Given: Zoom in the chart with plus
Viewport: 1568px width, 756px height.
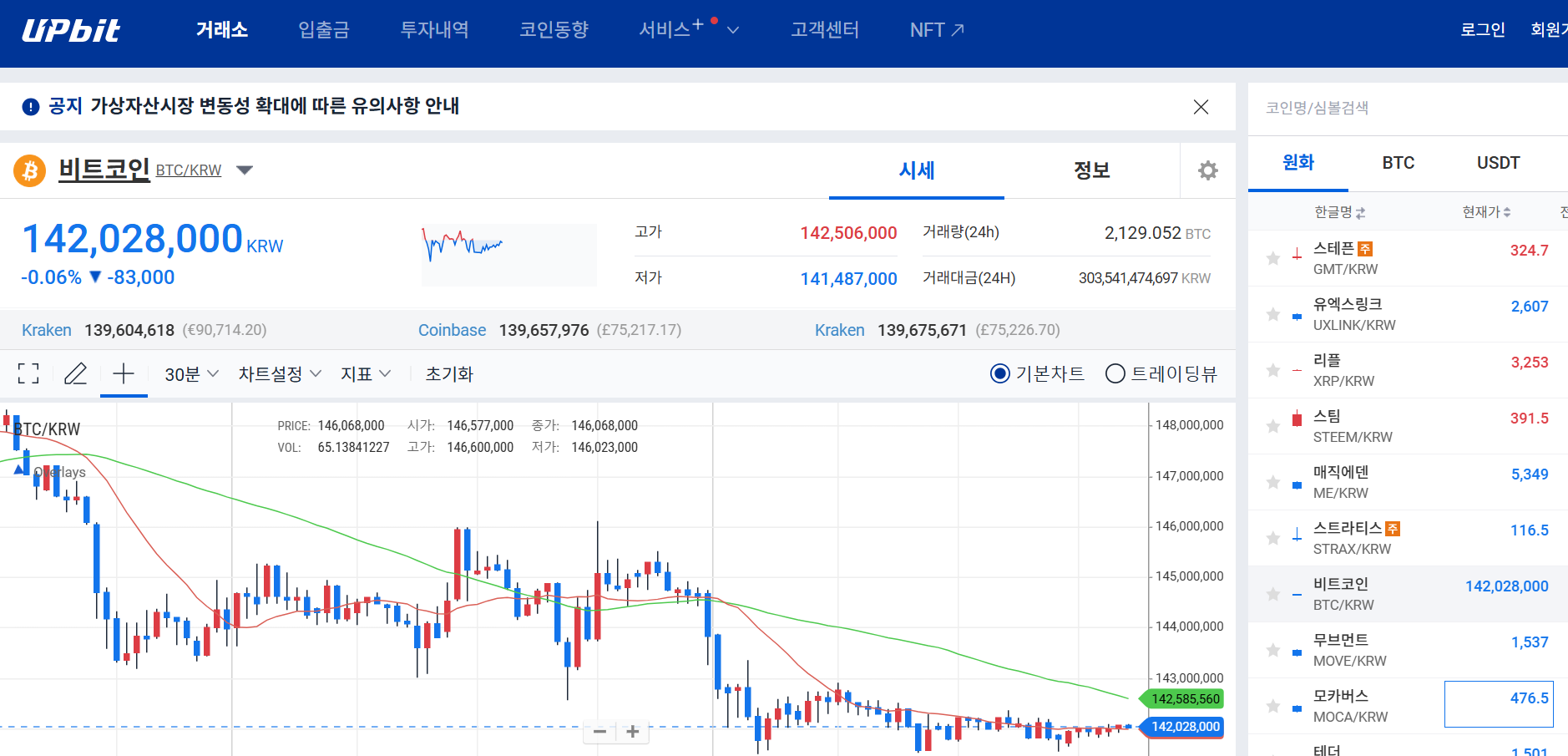Looking at the screenshot, I should pos(633,732).
